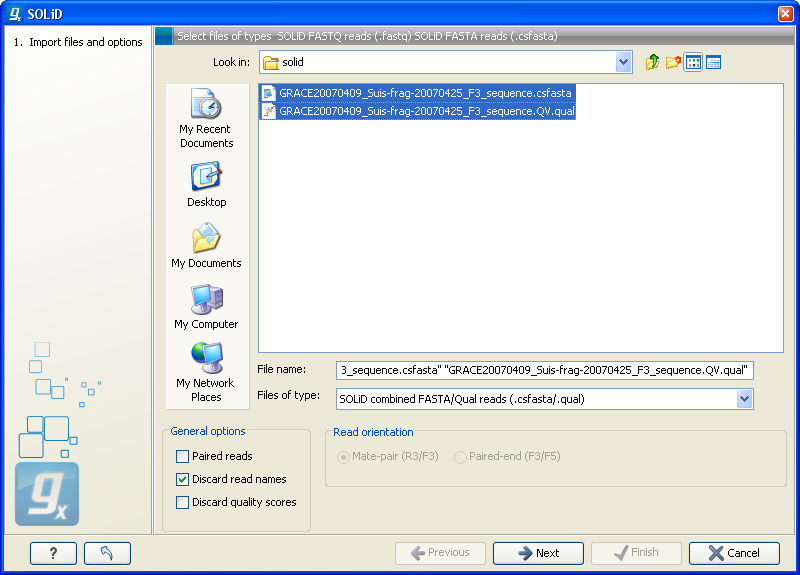Click the Up One Level folder icon
Screen dimensions: 800x575
[653, 62]
